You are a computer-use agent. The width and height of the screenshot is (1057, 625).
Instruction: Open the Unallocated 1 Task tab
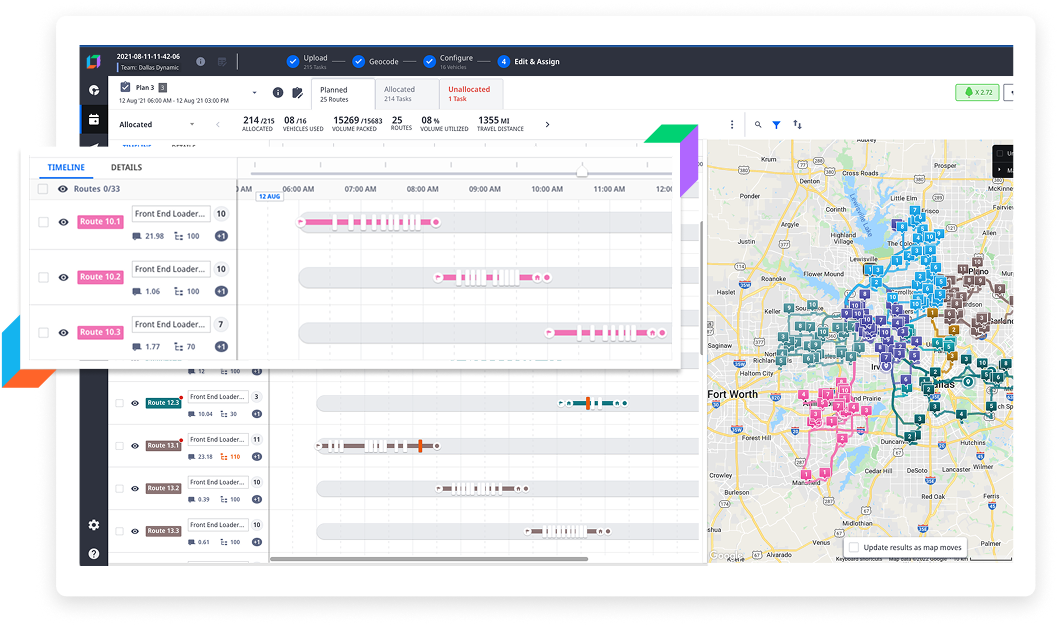coord(471,94)
